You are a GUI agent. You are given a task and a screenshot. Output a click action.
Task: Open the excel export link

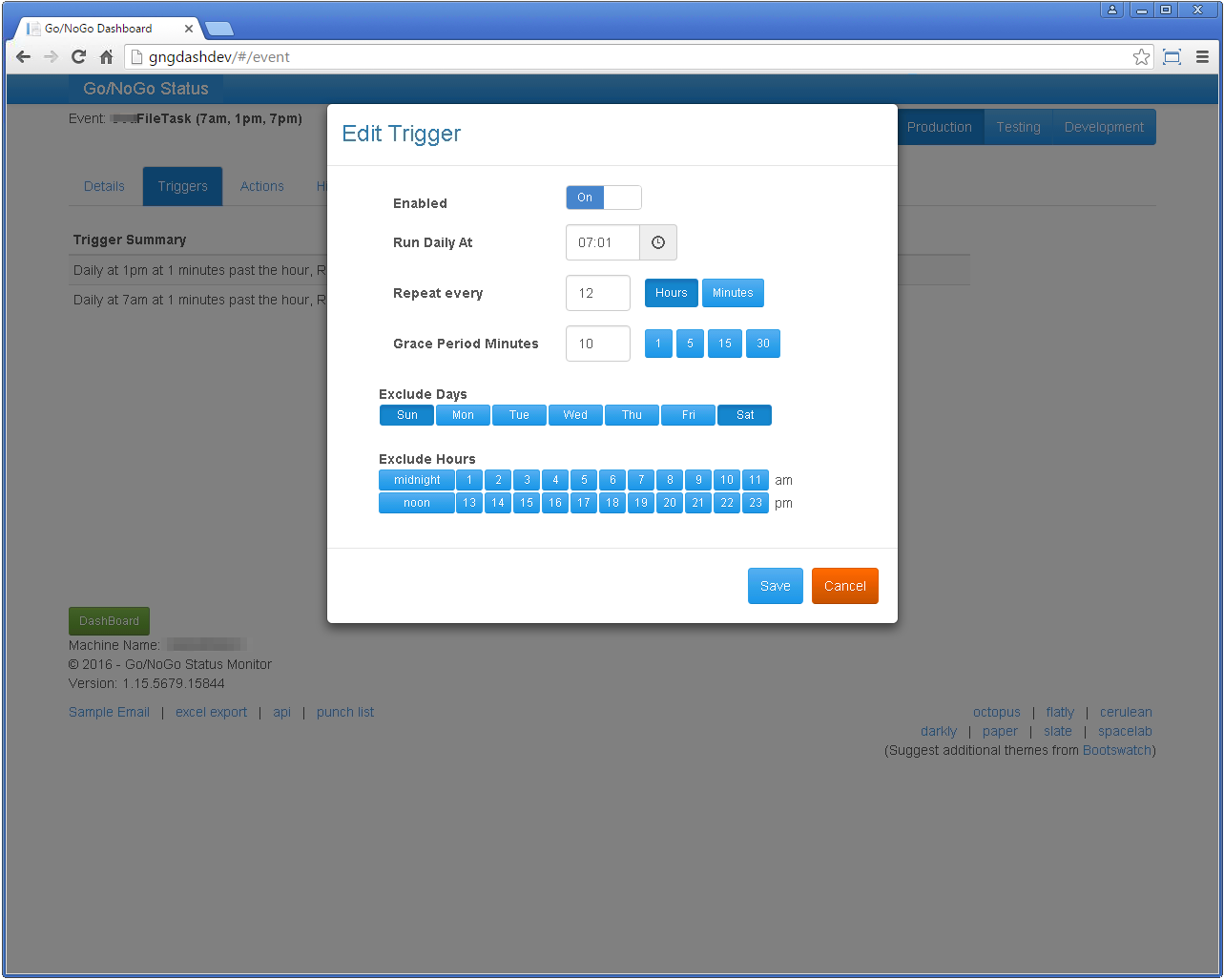(211, 712)
